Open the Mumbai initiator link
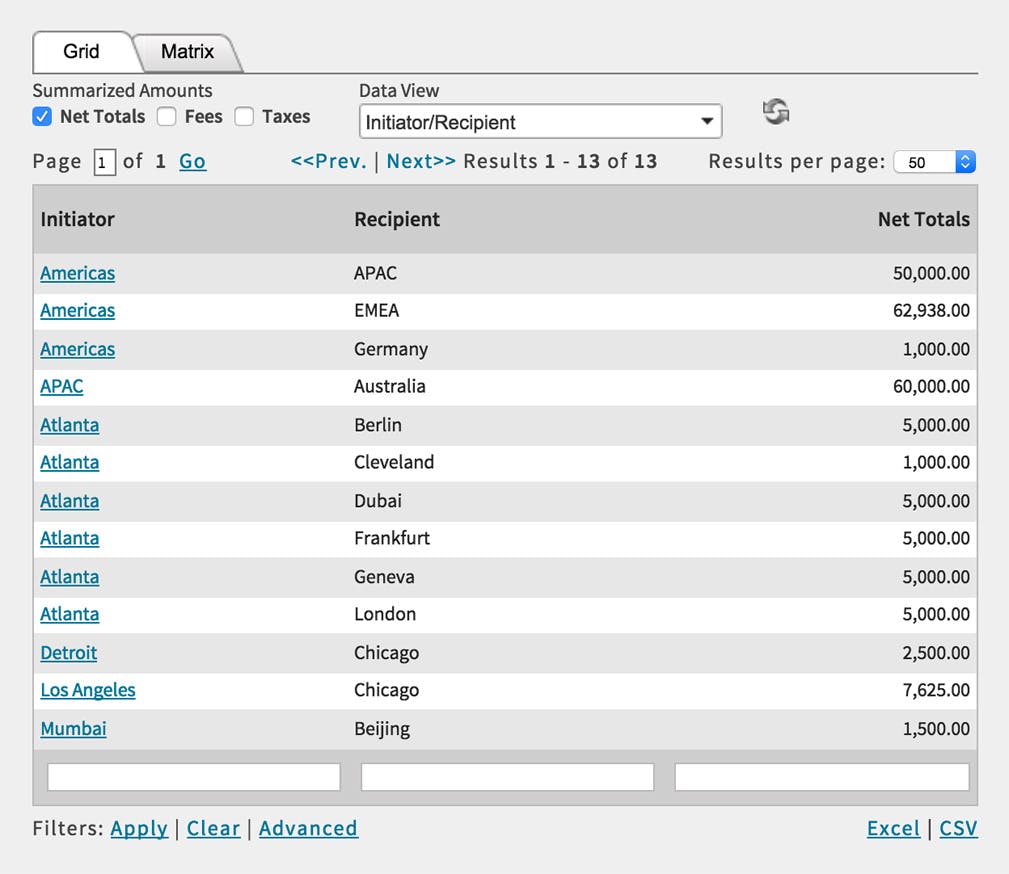1009x874 pixels. click(73, 729)
